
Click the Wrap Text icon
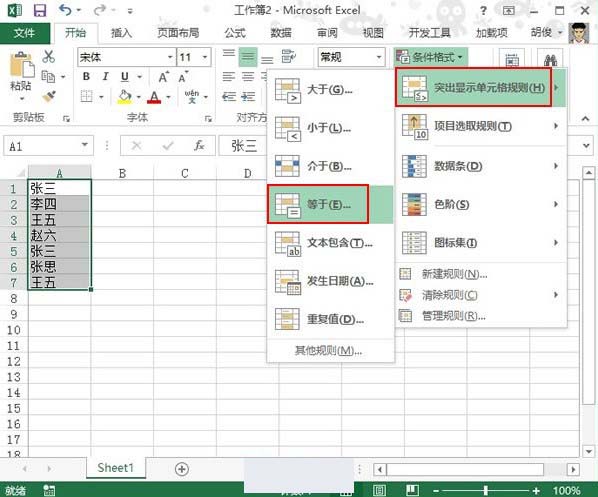pos(289,56)
